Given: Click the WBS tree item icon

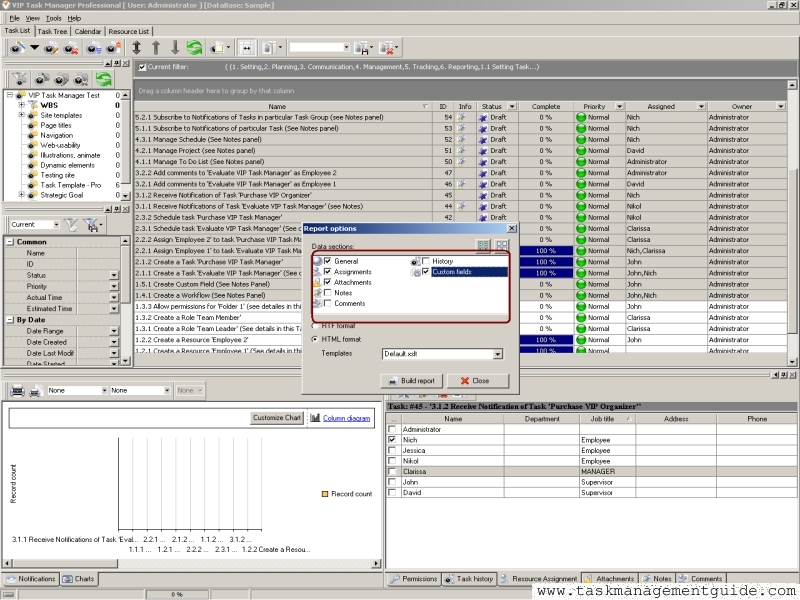Looking at the screenshot, I should [x=33, y=105].
